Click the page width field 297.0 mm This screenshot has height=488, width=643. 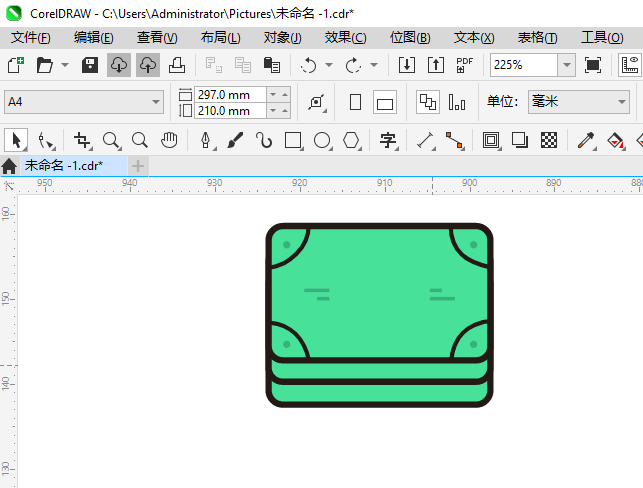coord(230,95)
